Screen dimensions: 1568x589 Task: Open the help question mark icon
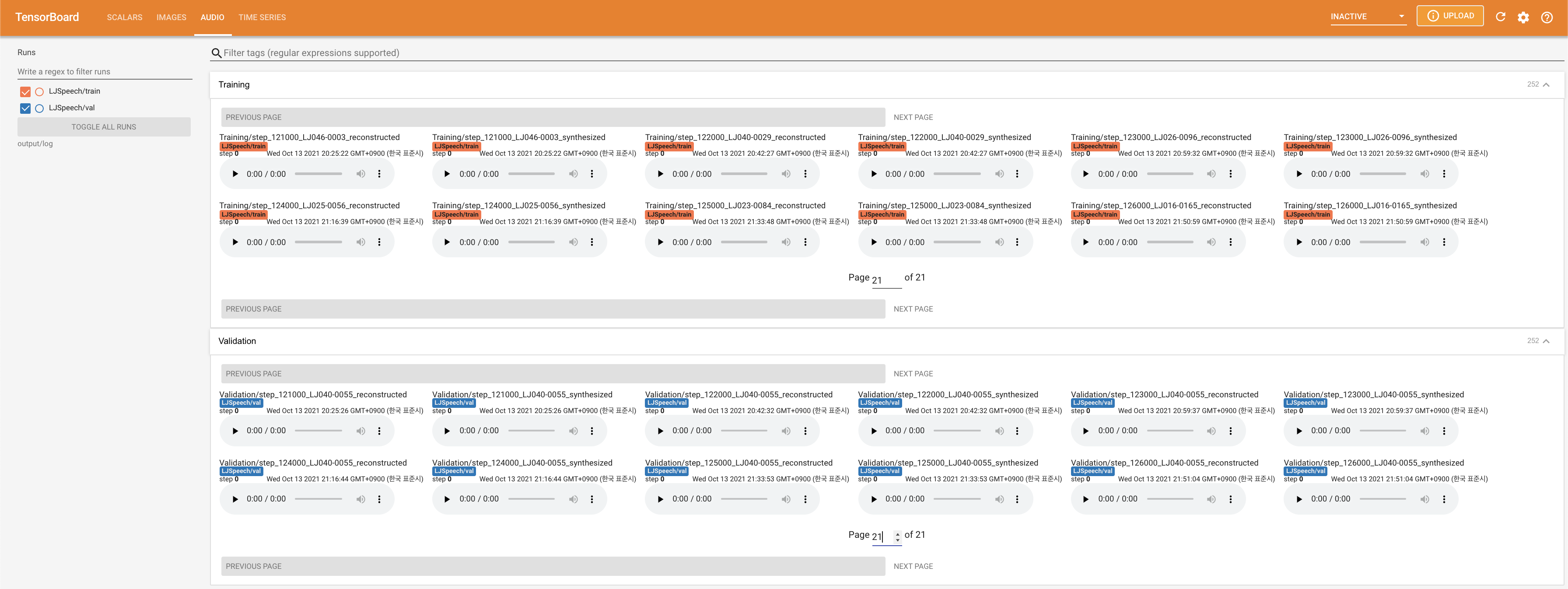coord(1547,17)
